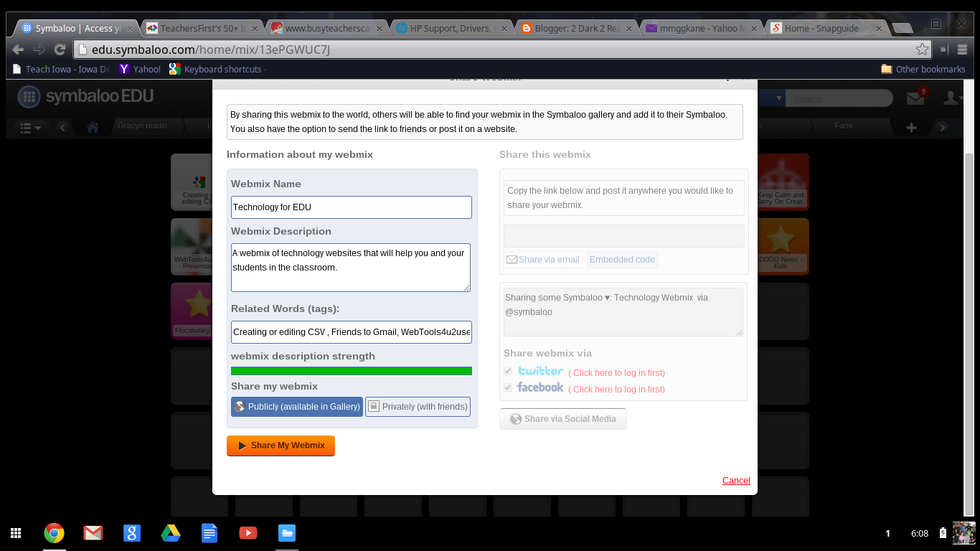Open the clock in system tray
The image size is (980, 551).
[x=919, y=534]
